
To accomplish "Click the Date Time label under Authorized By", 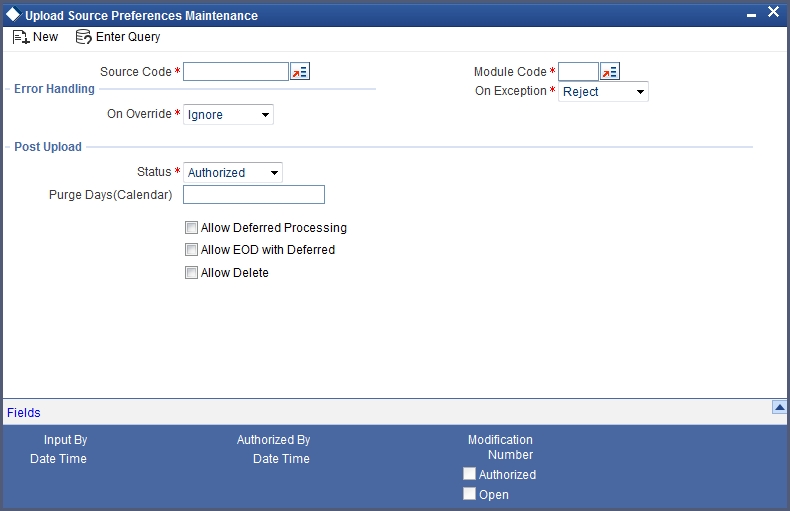I will (281, 459).
